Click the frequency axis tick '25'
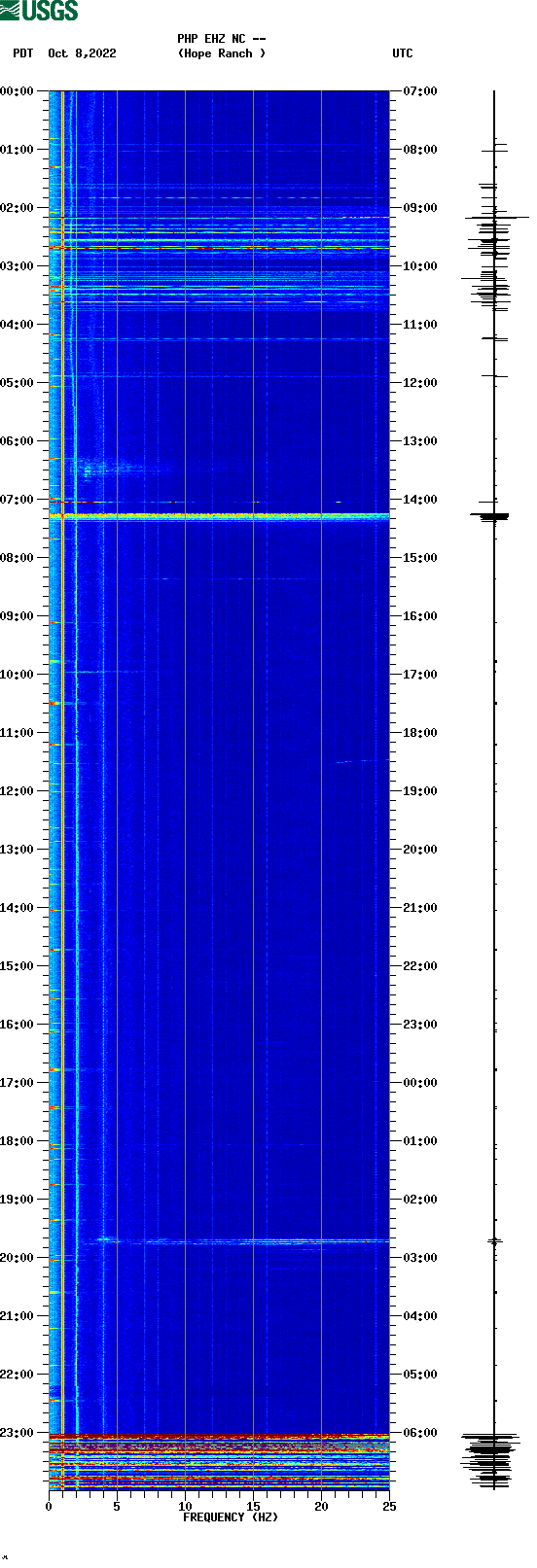 [x=389, y=1507]
